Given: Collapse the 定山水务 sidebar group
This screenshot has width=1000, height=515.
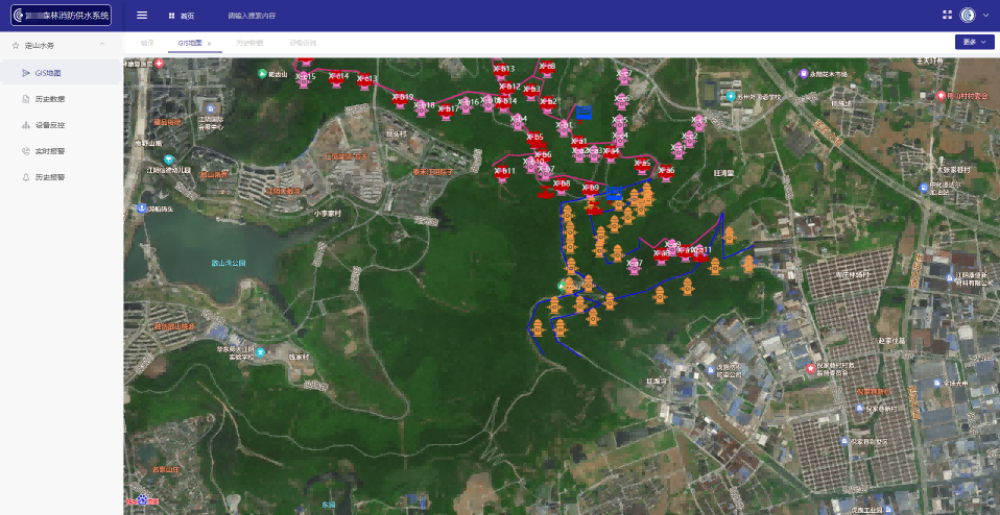Looking at the screenshot, I should click(101, 45).
